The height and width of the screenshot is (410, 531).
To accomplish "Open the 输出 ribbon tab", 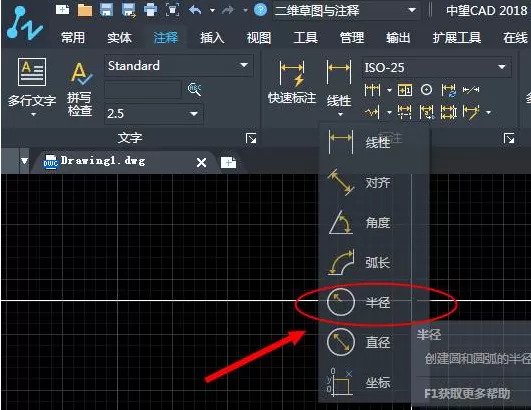I will point(398,37).
